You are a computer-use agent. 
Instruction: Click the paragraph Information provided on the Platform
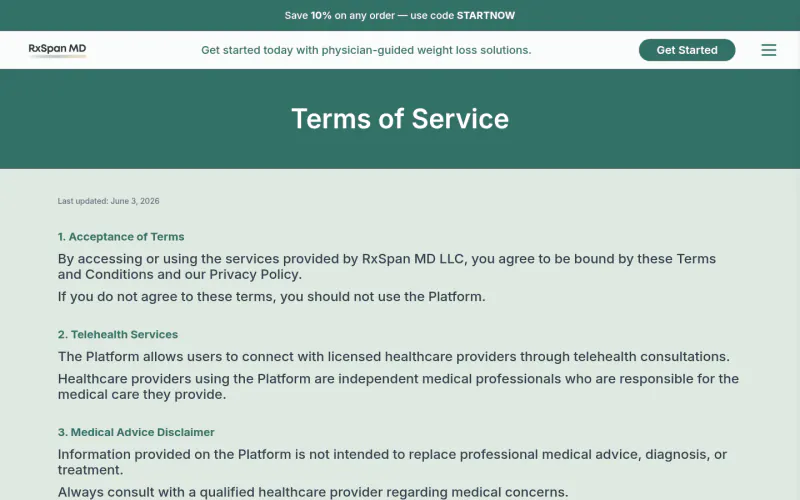[392, 462]
